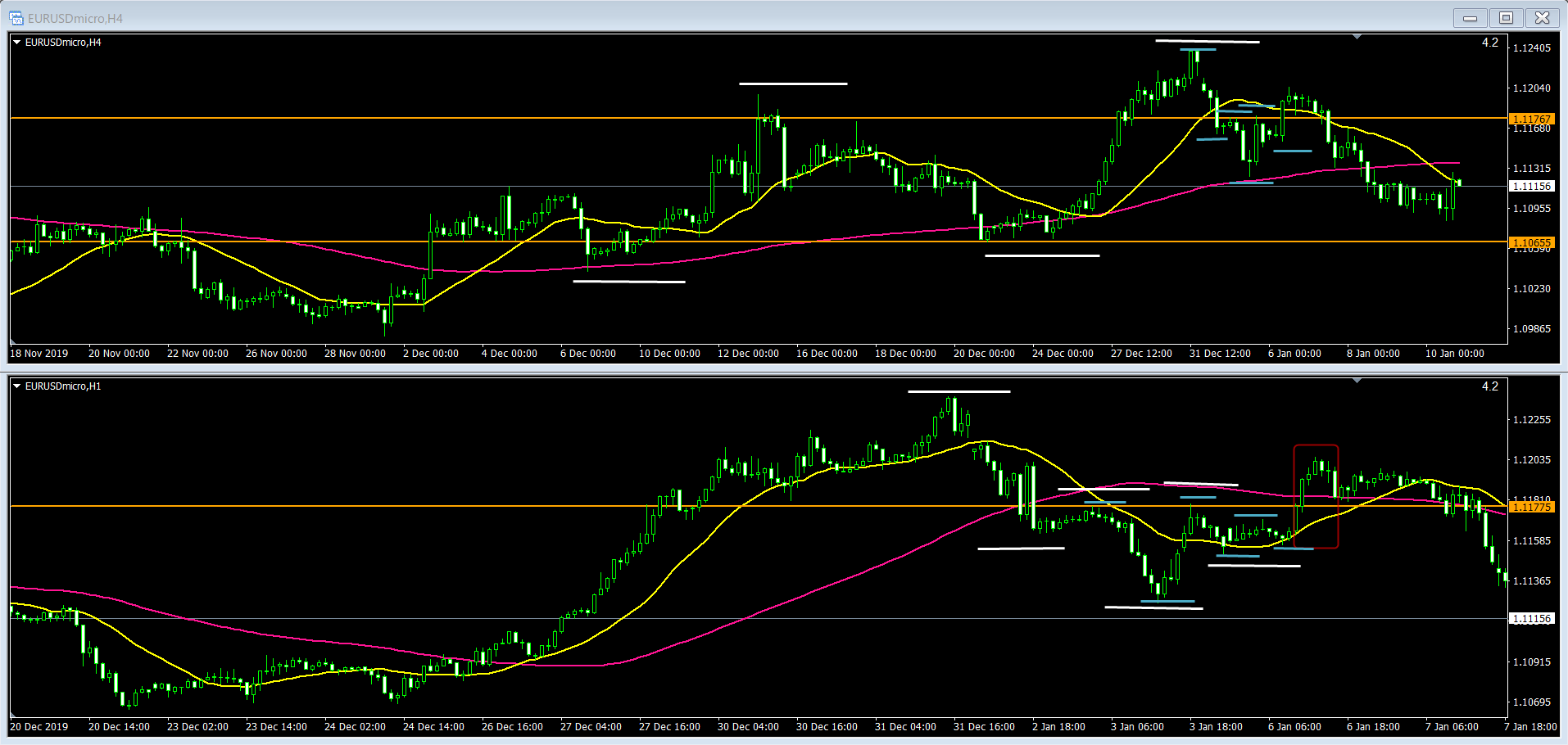Click the current price 1.11156 in H4 chart
This screenshot has height=745, width=1568.
pyautogui.click(x=1531, y=187)
